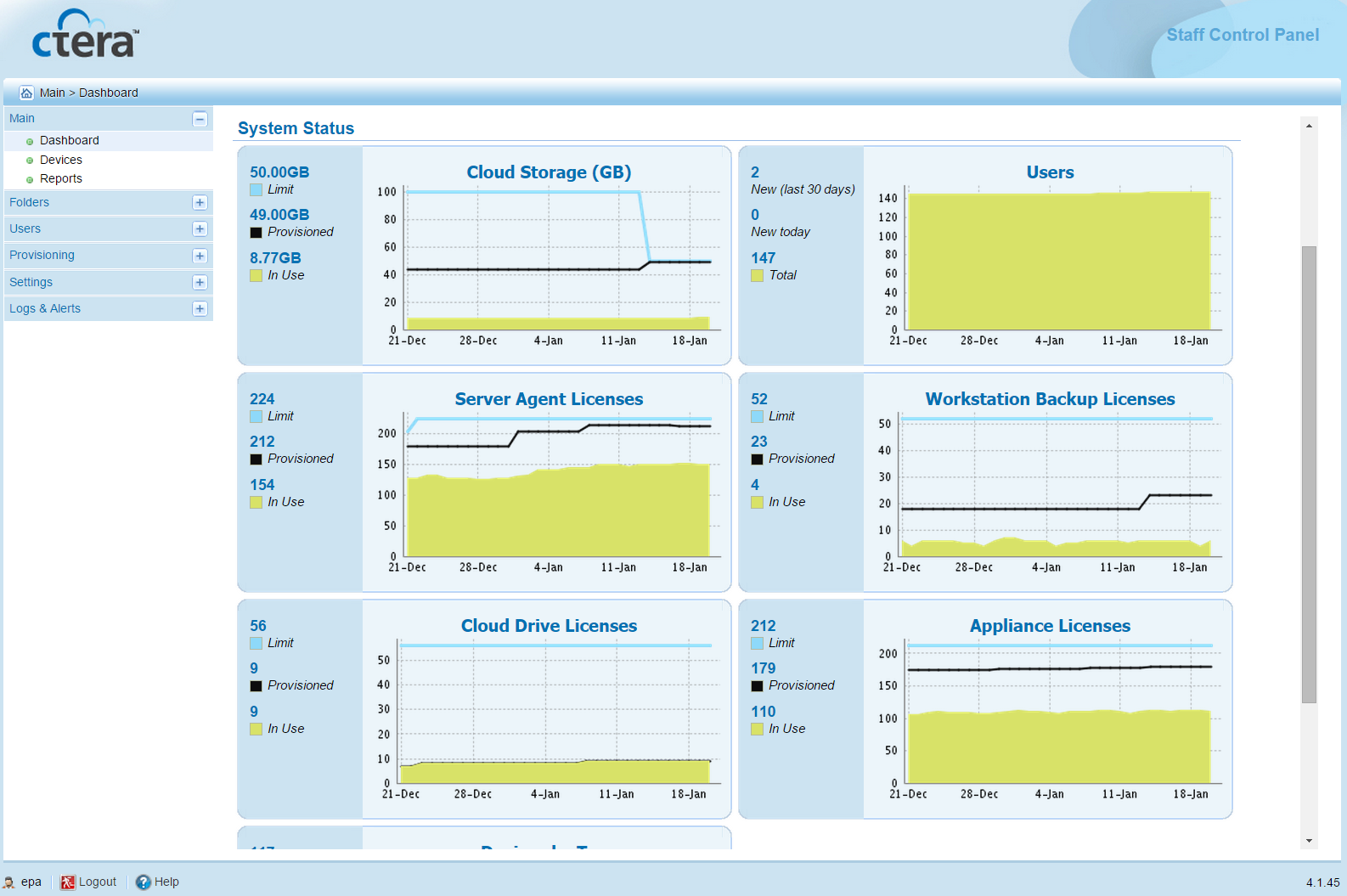
Task: Open the Help icon in footer
Action: (x=144, y=882)
